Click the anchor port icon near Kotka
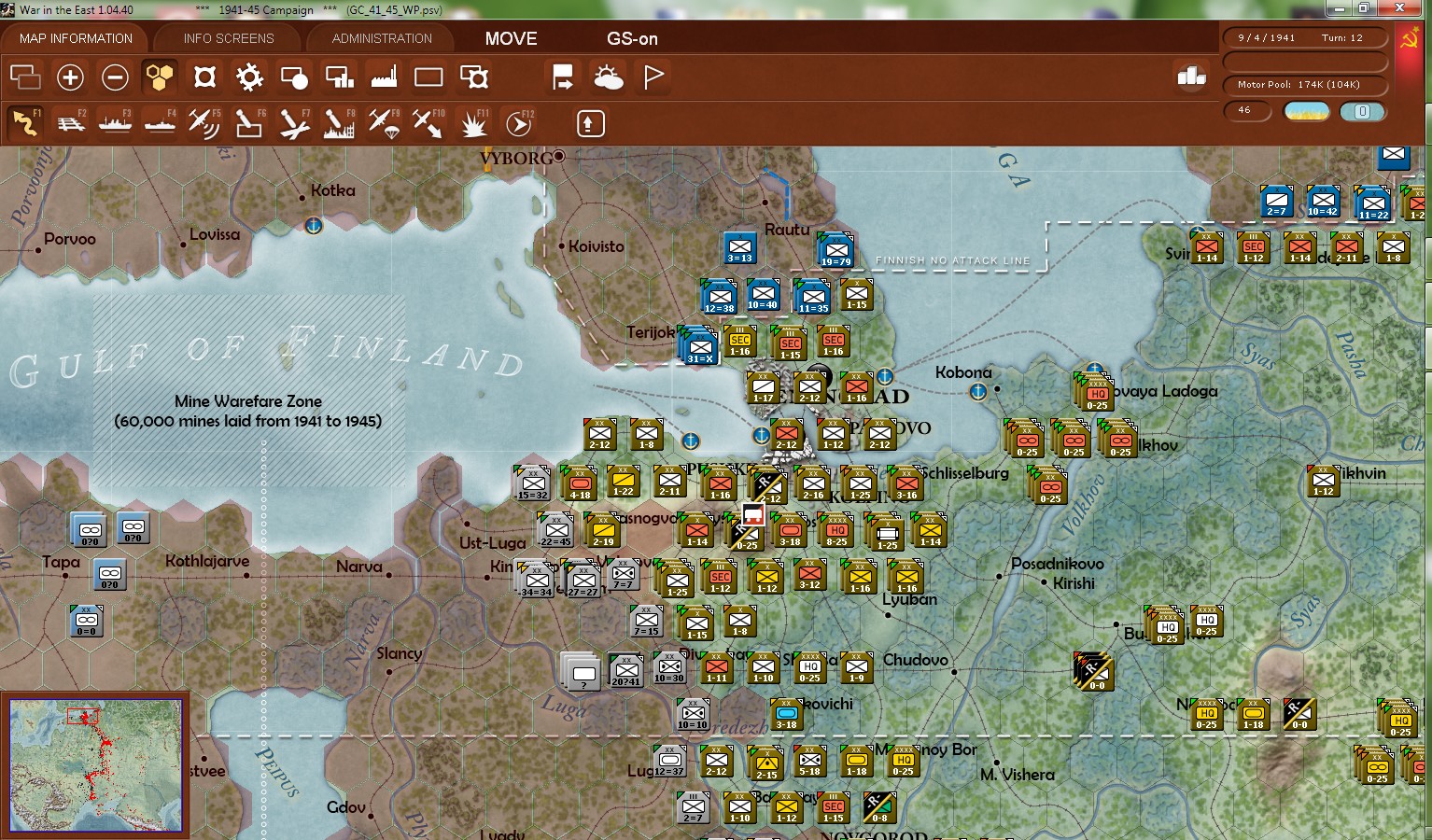This screenshot has height=840, width=1432. (314, 226)
